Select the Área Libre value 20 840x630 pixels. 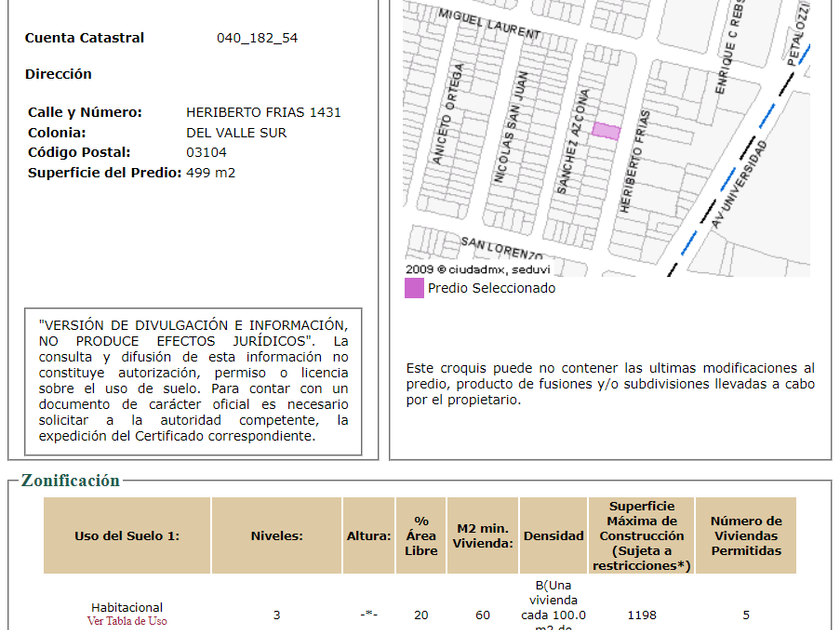click(421, 615)
